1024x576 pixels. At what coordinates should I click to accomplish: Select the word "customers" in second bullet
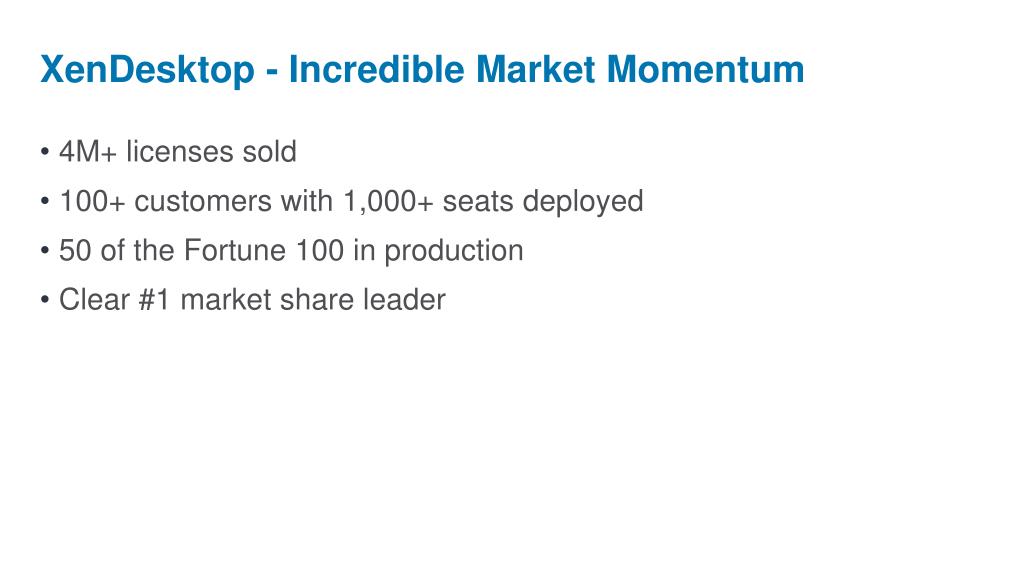tap(203, 201)
